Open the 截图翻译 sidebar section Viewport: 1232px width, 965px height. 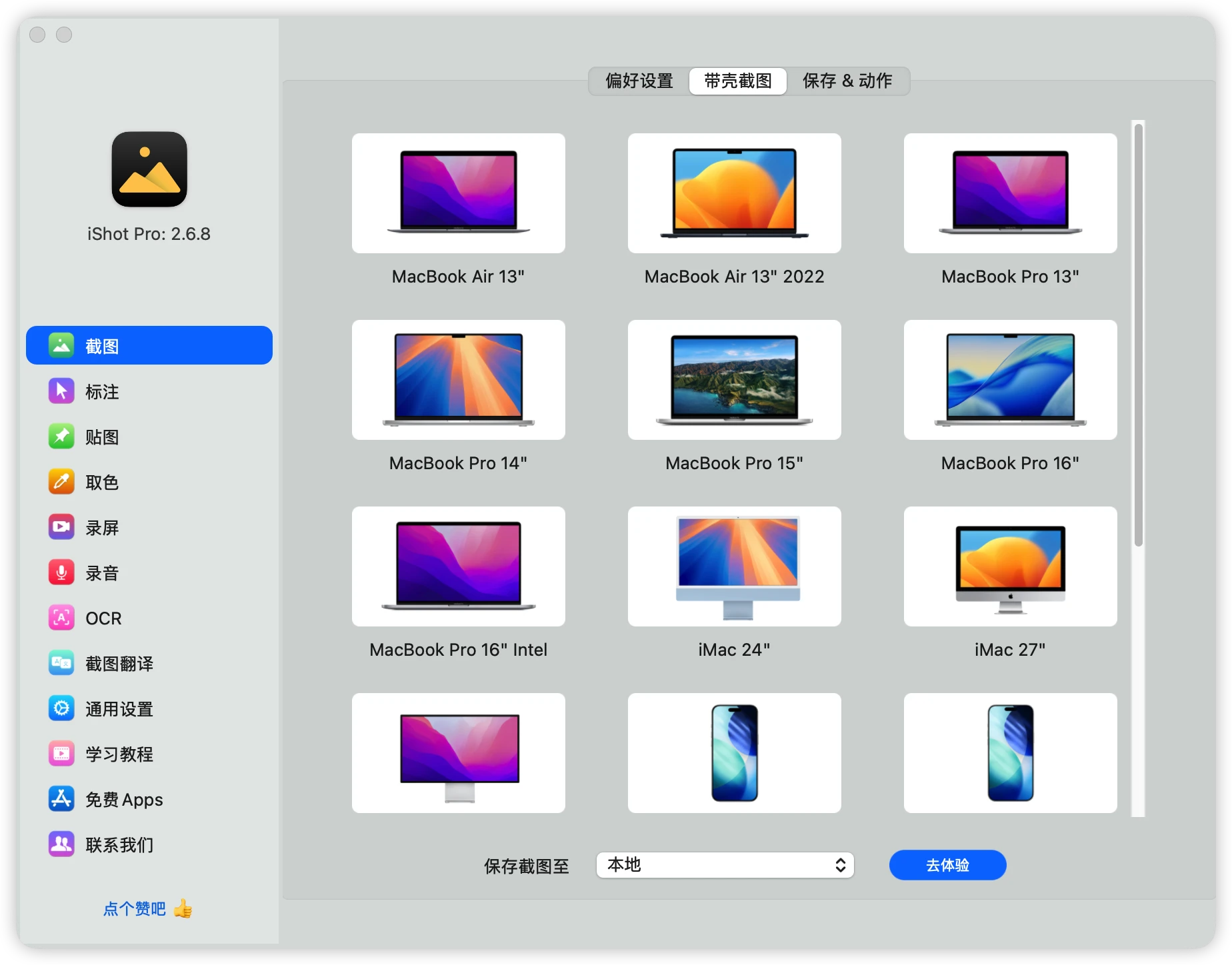pyautogui.click(x=149, y=663)
